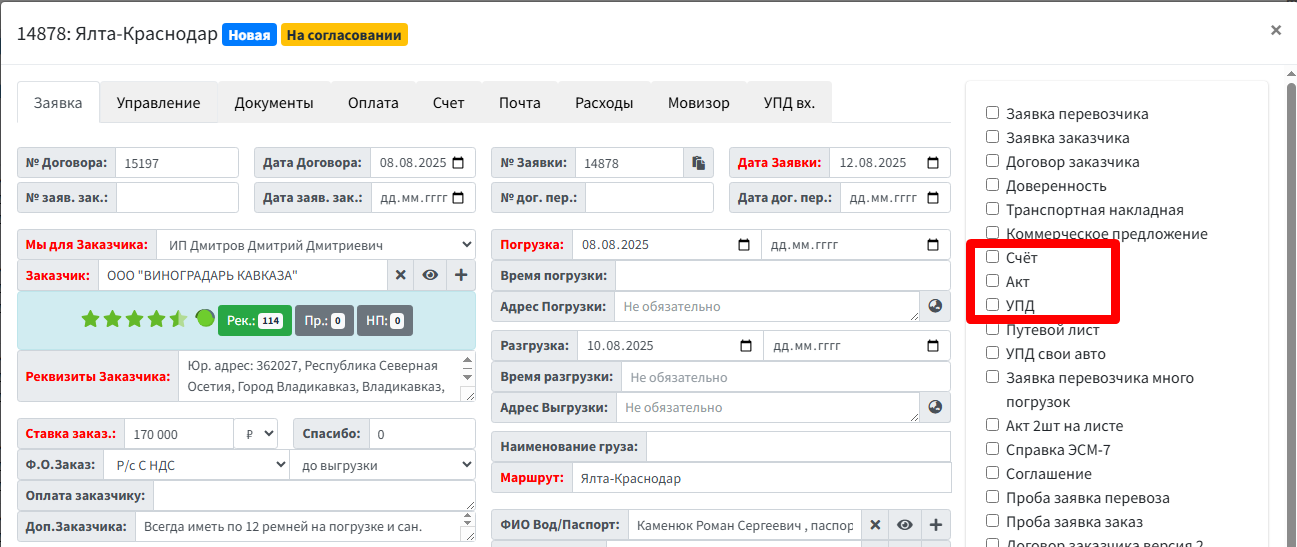Enable the УПД checkbox
The image size is (1297, 547).
[992, 305]
